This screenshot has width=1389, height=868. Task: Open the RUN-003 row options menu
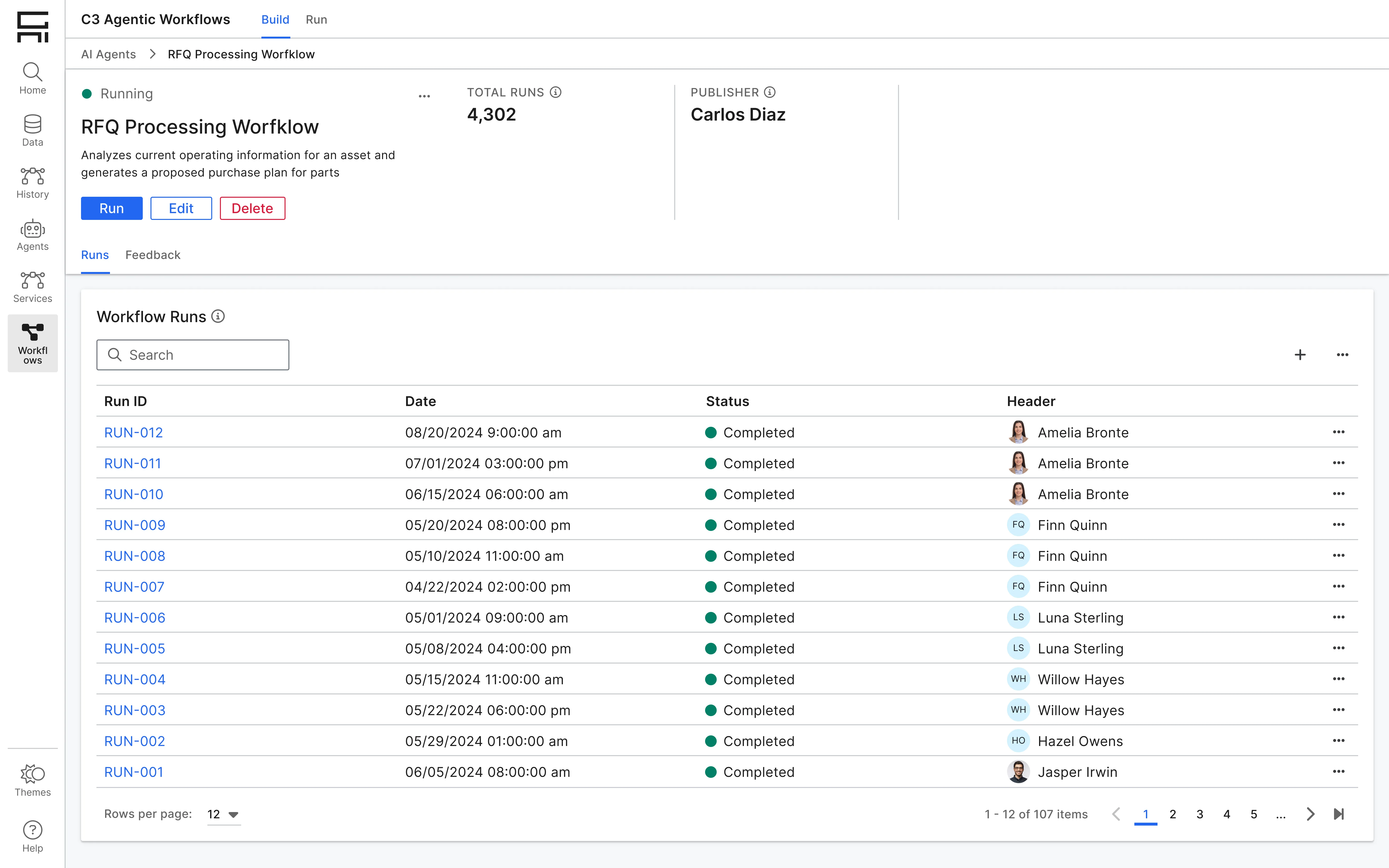[x=1339, y=710]
